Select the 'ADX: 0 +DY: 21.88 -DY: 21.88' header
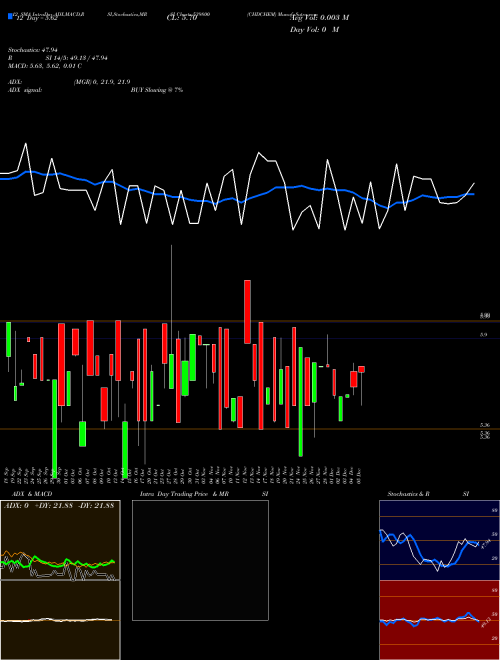This screenshot has width=500, height=660. (x=59, y=506)
